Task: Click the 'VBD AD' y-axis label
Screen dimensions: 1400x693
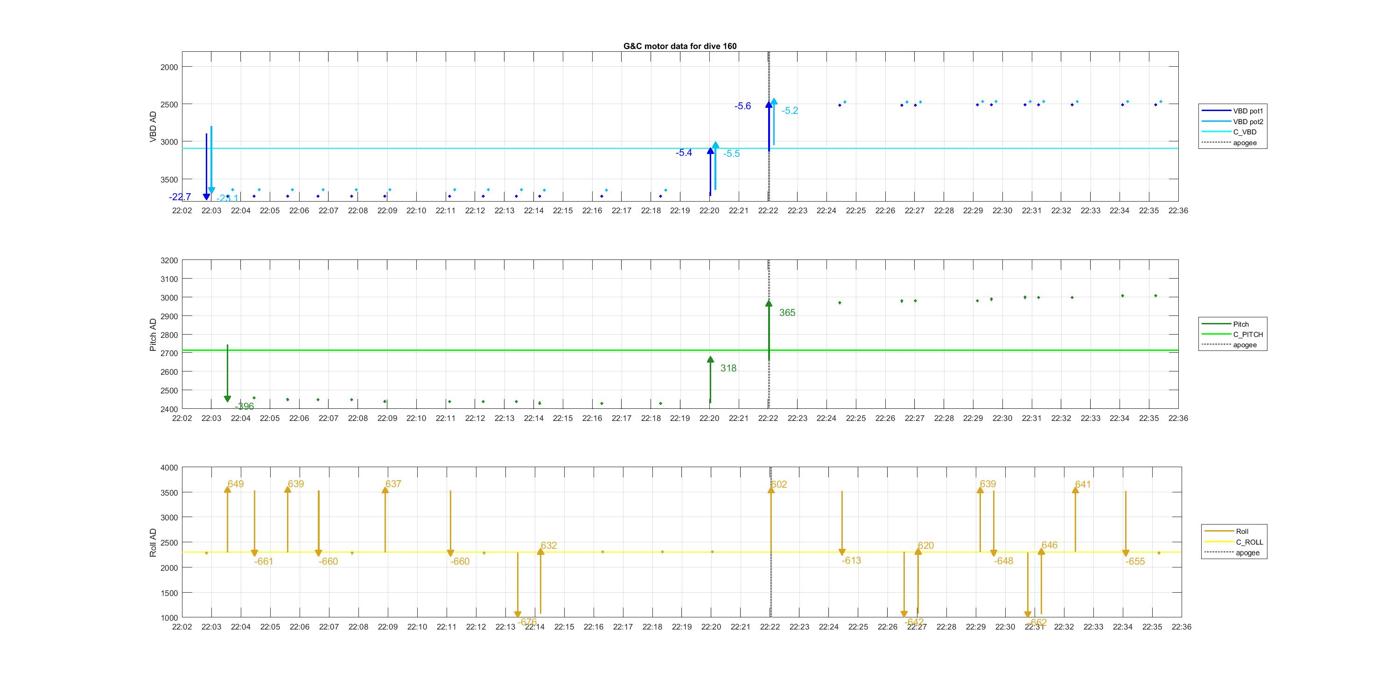Action: [154, 127]
